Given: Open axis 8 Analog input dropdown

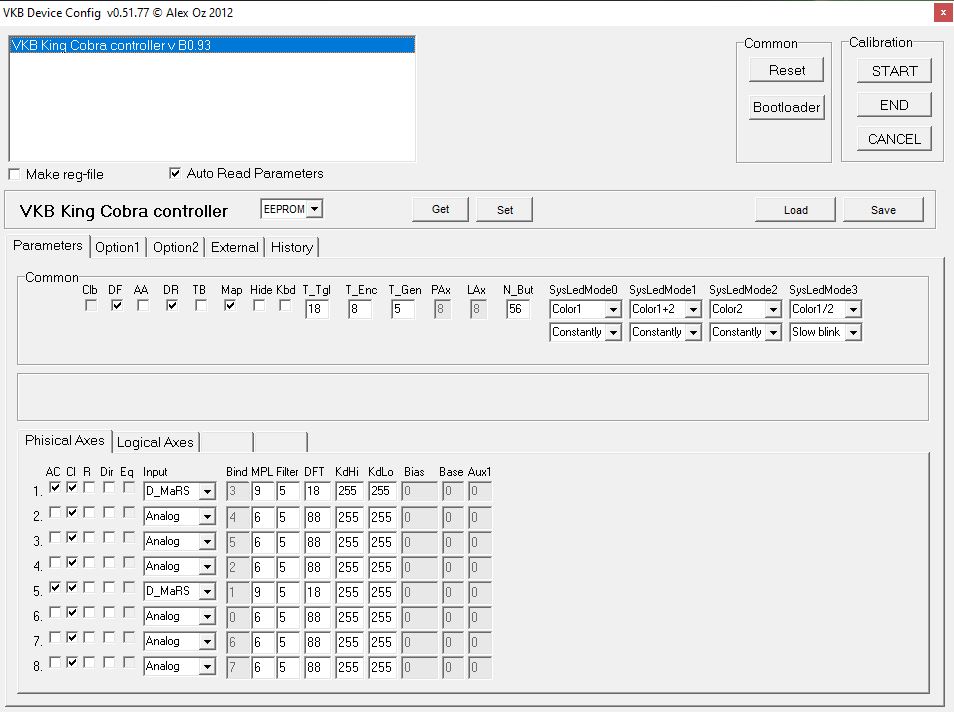Looking at the screenshot, I should tap(207, 666).
